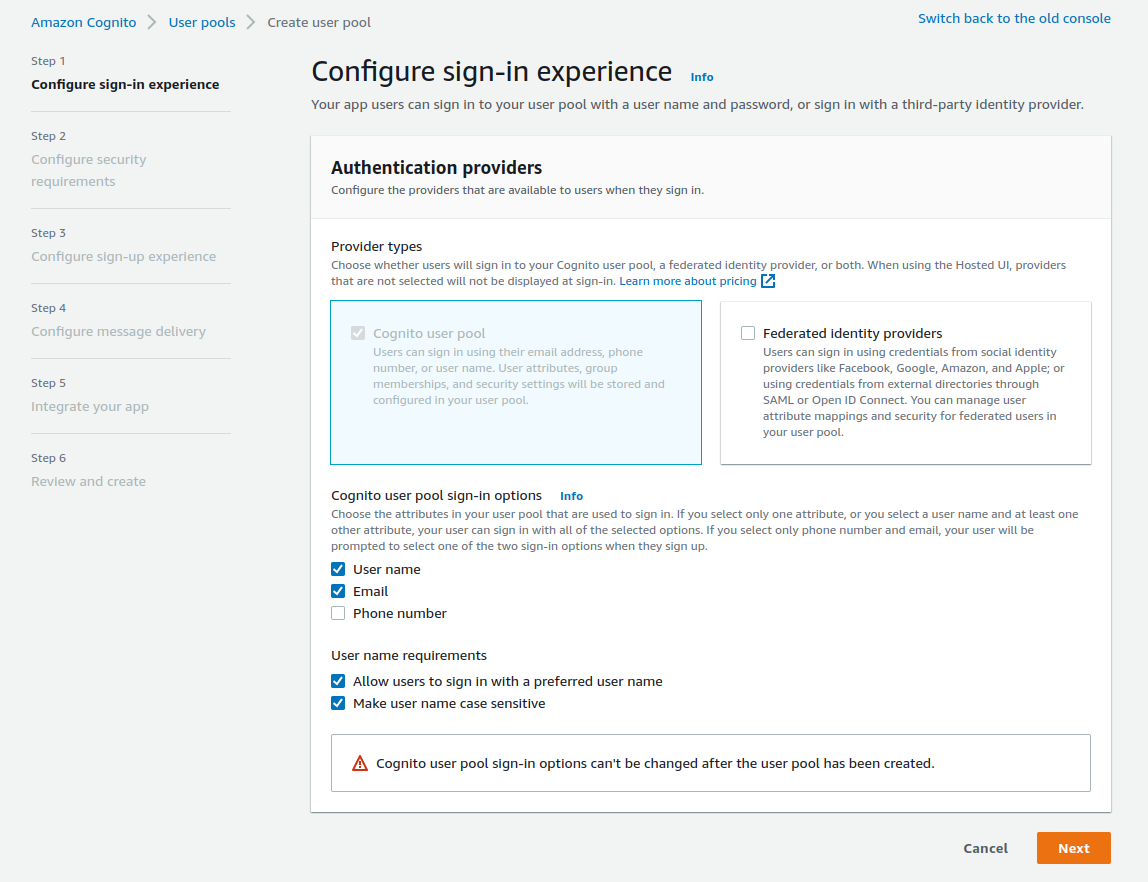Tick the Federated identity providers checkbox
This screenshot has height=882, width=1148.
(748, 333)
